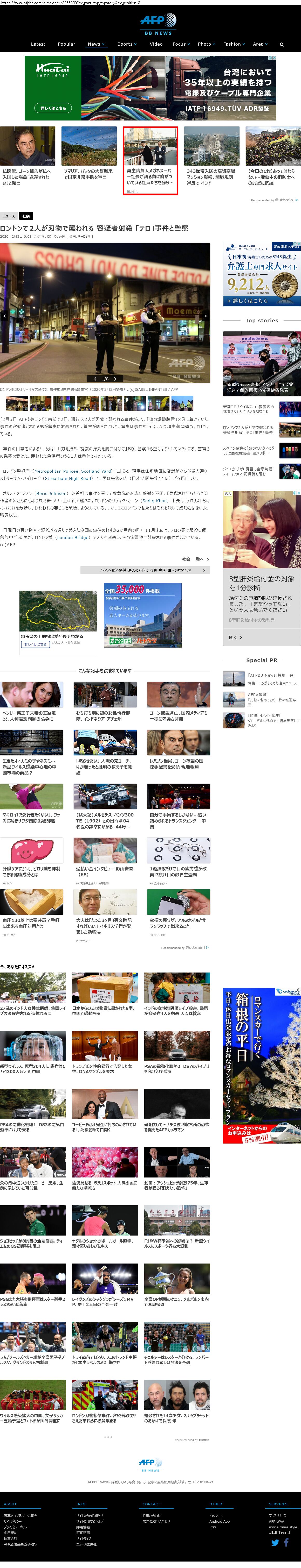Click the HuaTai 詳しくはこちら ad button

pos(53,108)
